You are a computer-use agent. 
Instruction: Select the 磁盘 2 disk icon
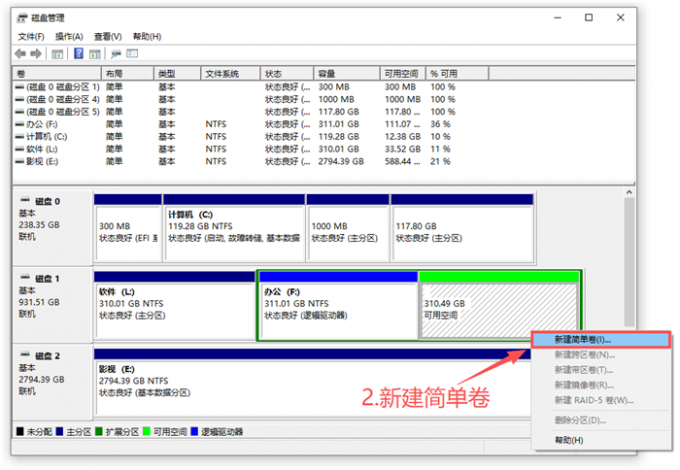[x=25, y=355]
